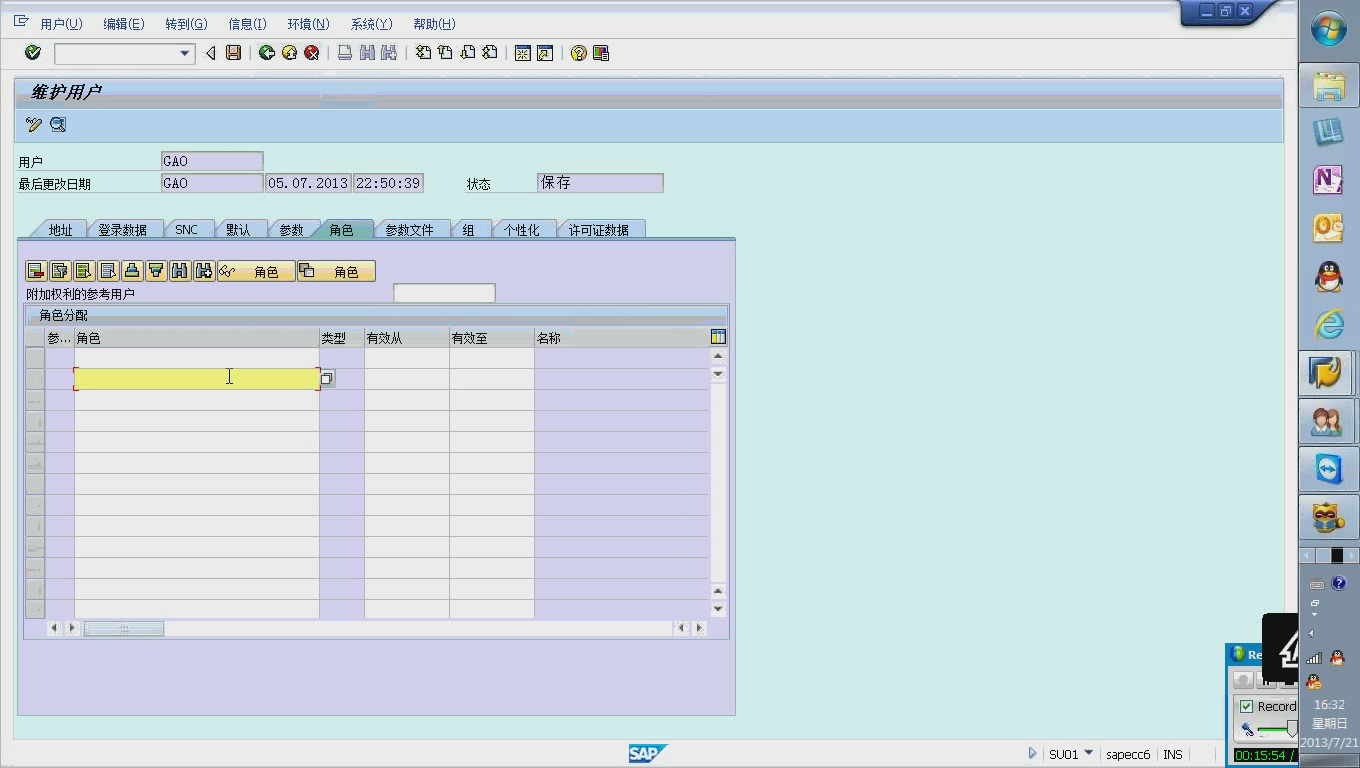The width and height of the screenshot is (1360, 768).
Task: Open the yellow Help question mark icon
Action: pos(578,53)
